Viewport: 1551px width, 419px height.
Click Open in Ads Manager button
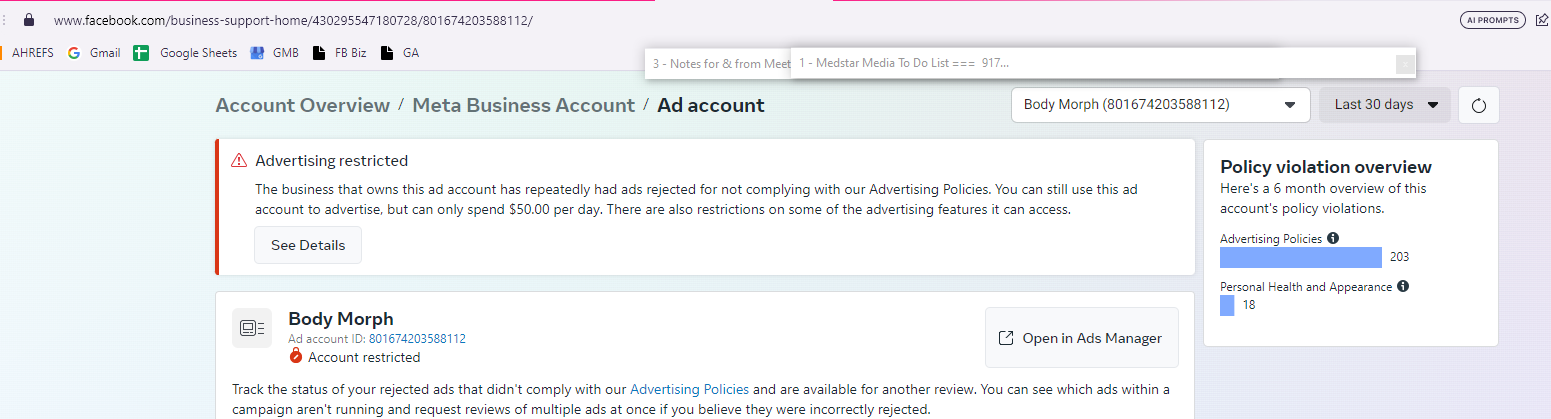pos(1082,338)
